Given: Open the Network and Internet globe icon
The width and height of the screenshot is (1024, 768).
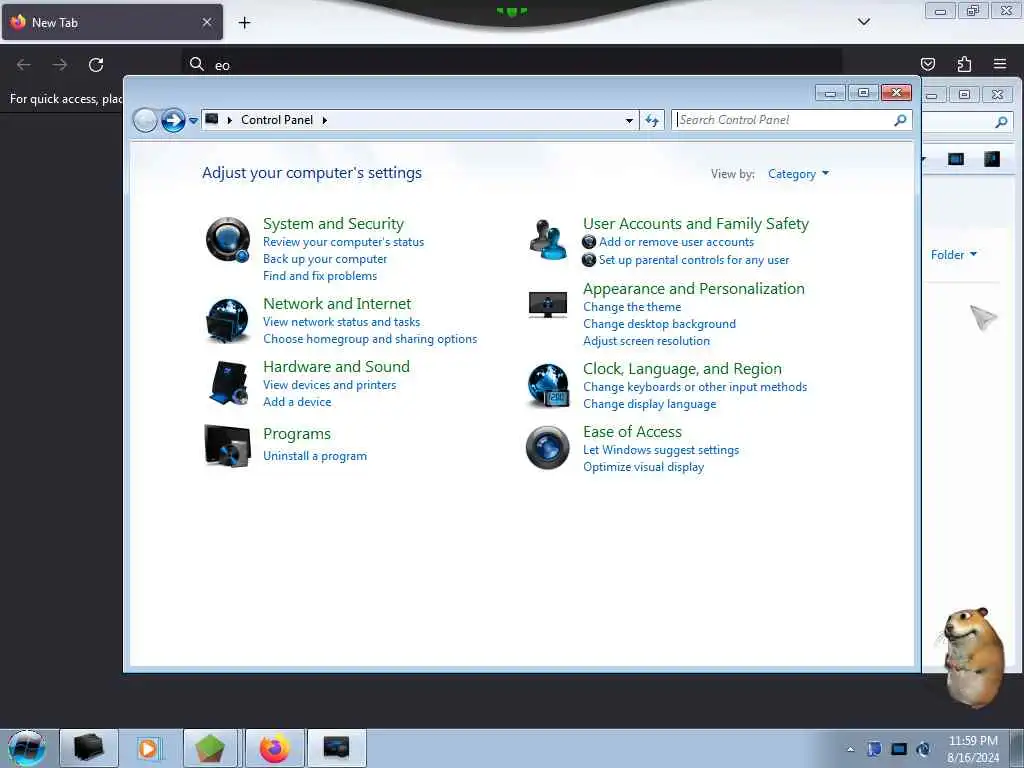Looking at the screenshot, I should click(227, 320).
